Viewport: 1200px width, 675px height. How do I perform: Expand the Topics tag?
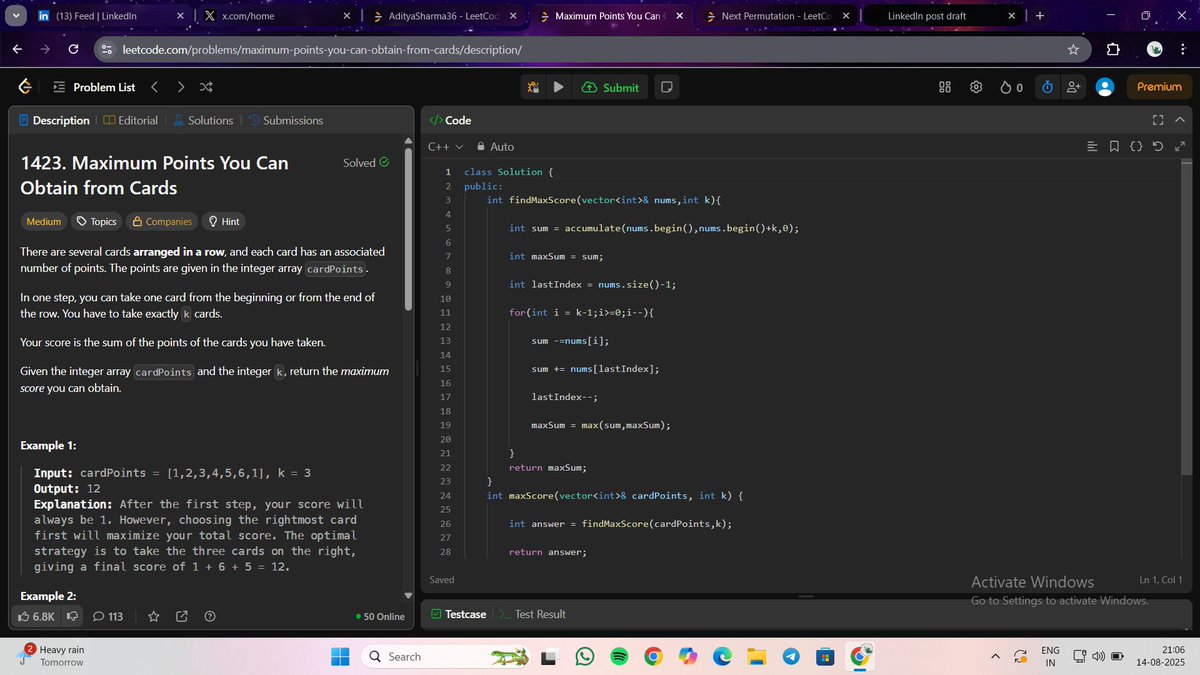[97, 222]
